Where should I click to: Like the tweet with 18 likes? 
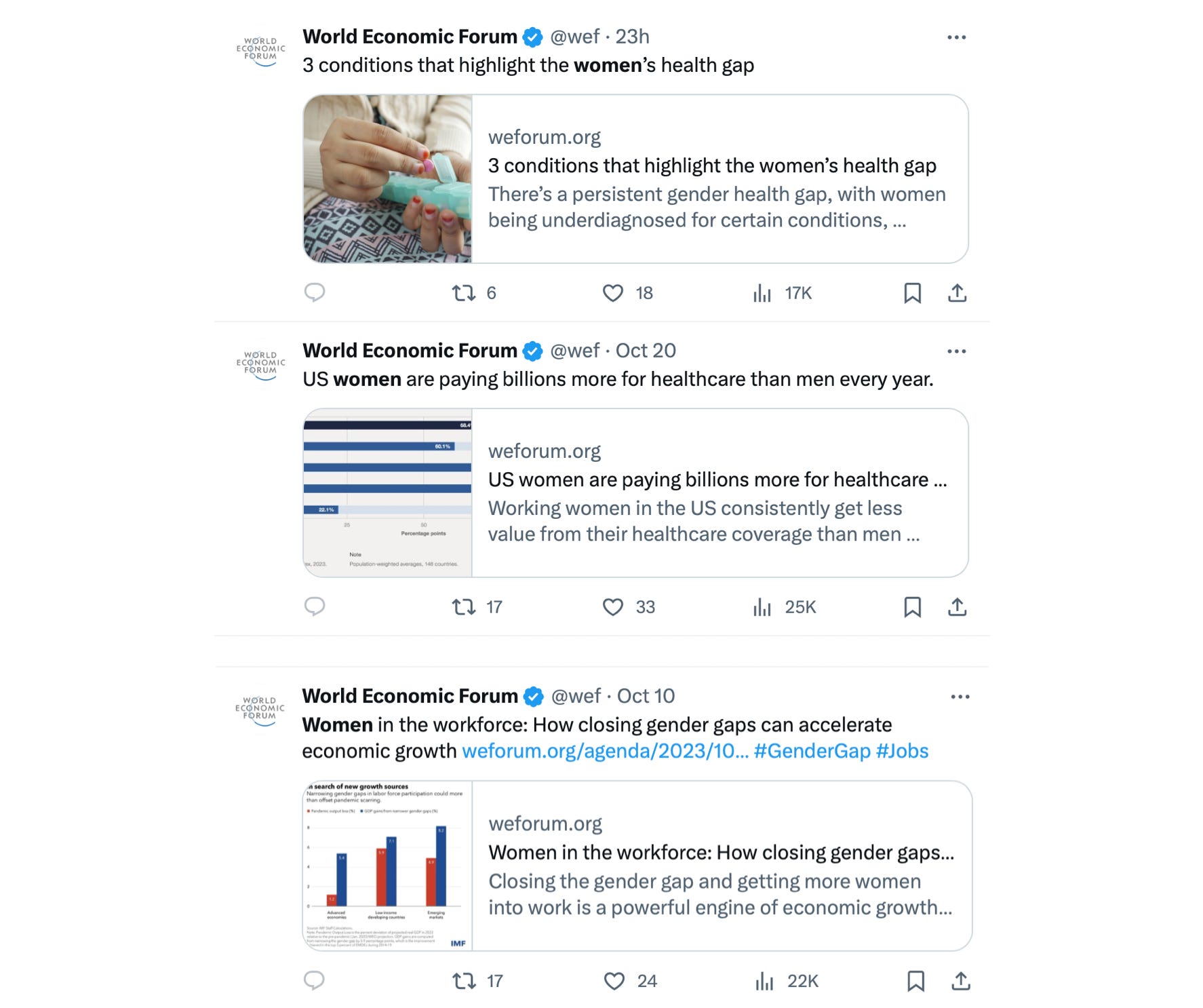click(613, 293)
